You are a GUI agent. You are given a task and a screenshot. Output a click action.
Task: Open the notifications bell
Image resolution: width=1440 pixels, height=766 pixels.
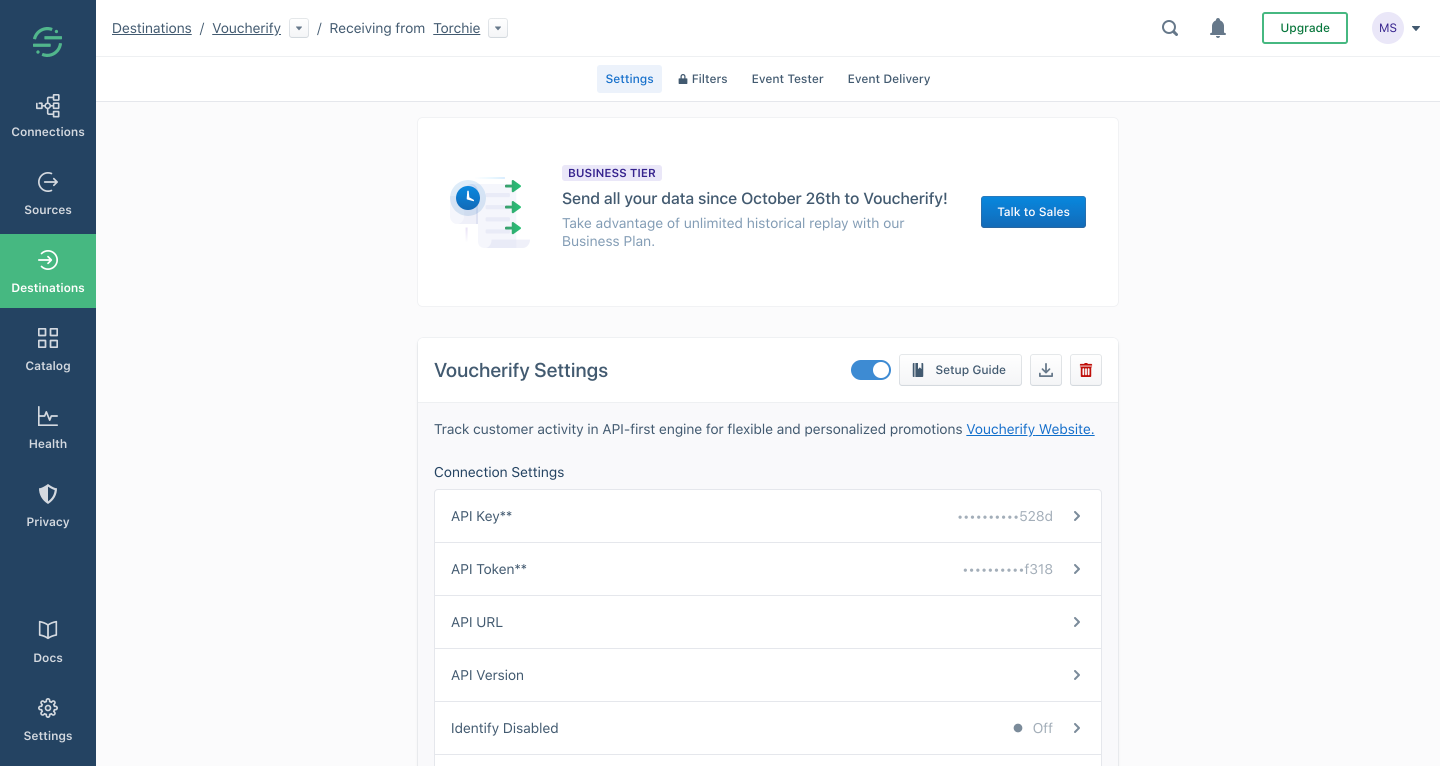[1218, 28]
